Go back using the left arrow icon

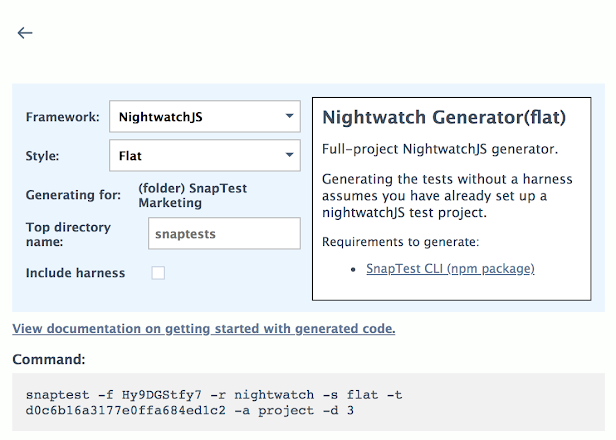pyautogui.click(x=25, y=33)
